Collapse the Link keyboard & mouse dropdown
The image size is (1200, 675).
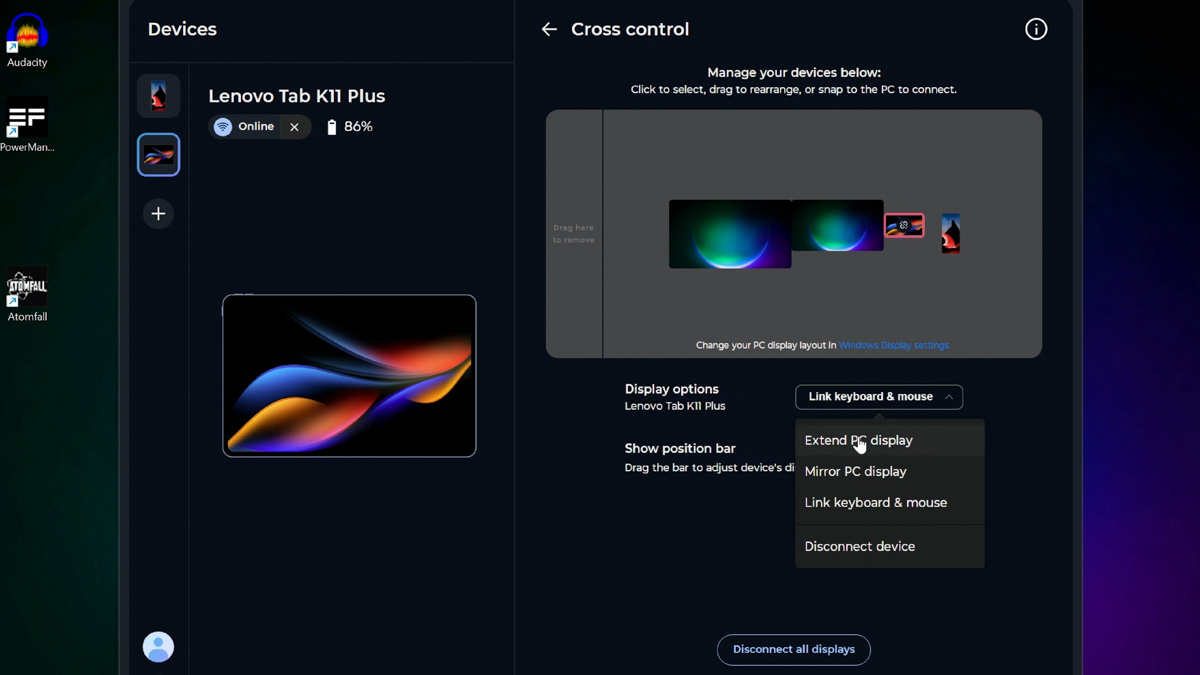pos(879,397)
